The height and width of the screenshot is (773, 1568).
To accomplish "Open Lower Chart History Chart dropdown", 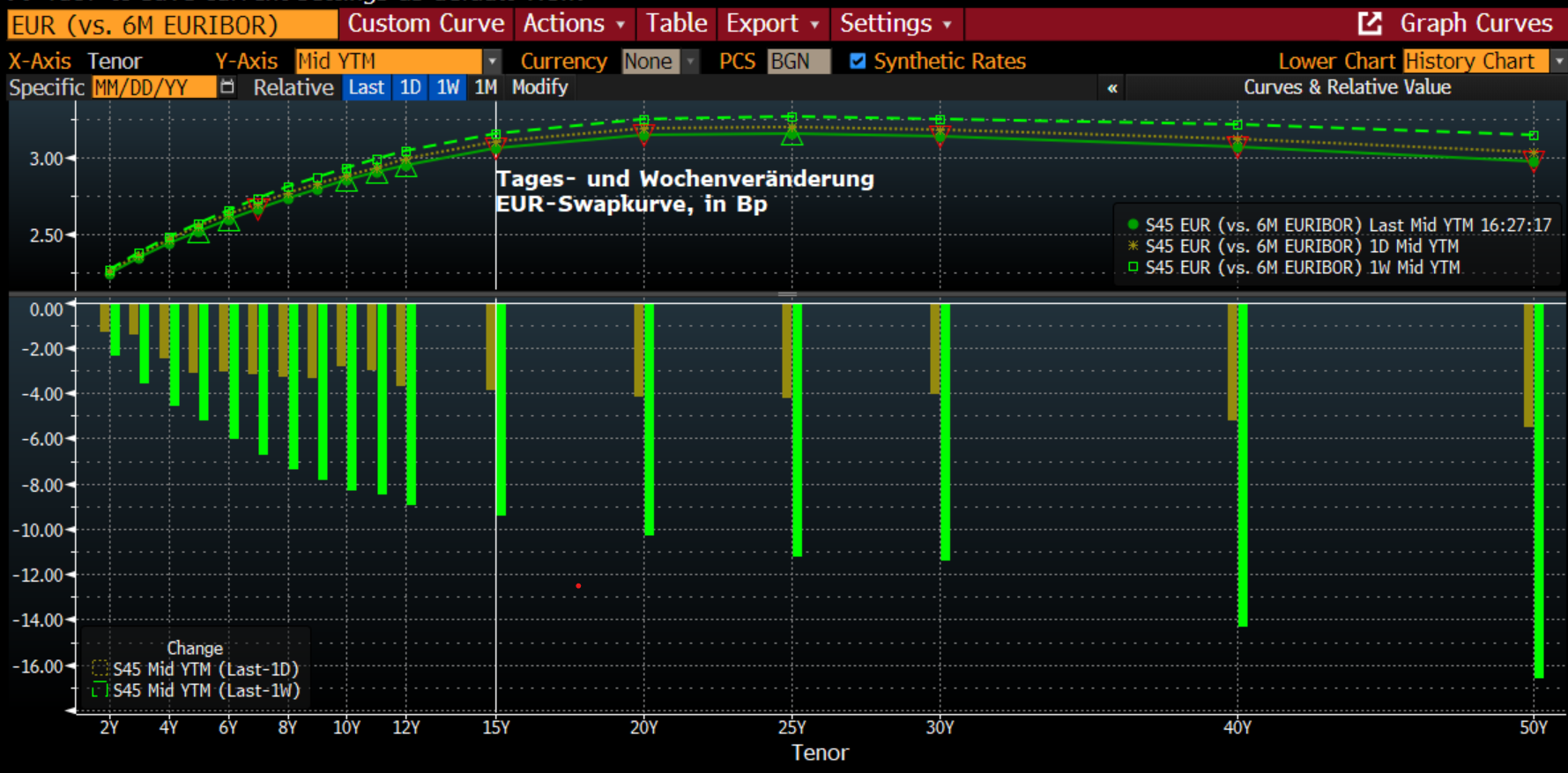I will click(x=1558, y=61).
